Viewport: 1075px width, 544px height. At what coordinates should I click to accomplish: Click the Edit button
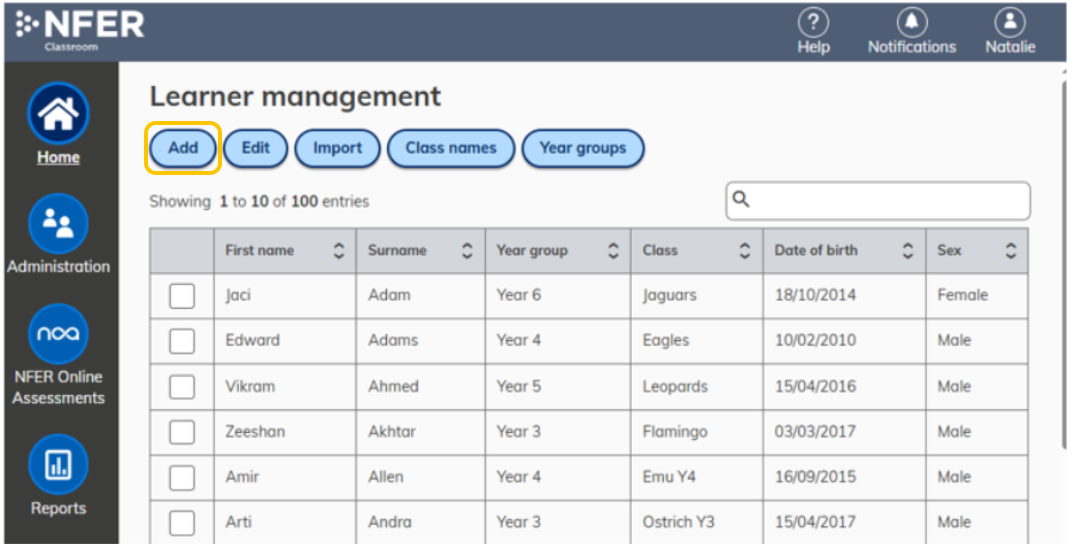tap(256, 148)
